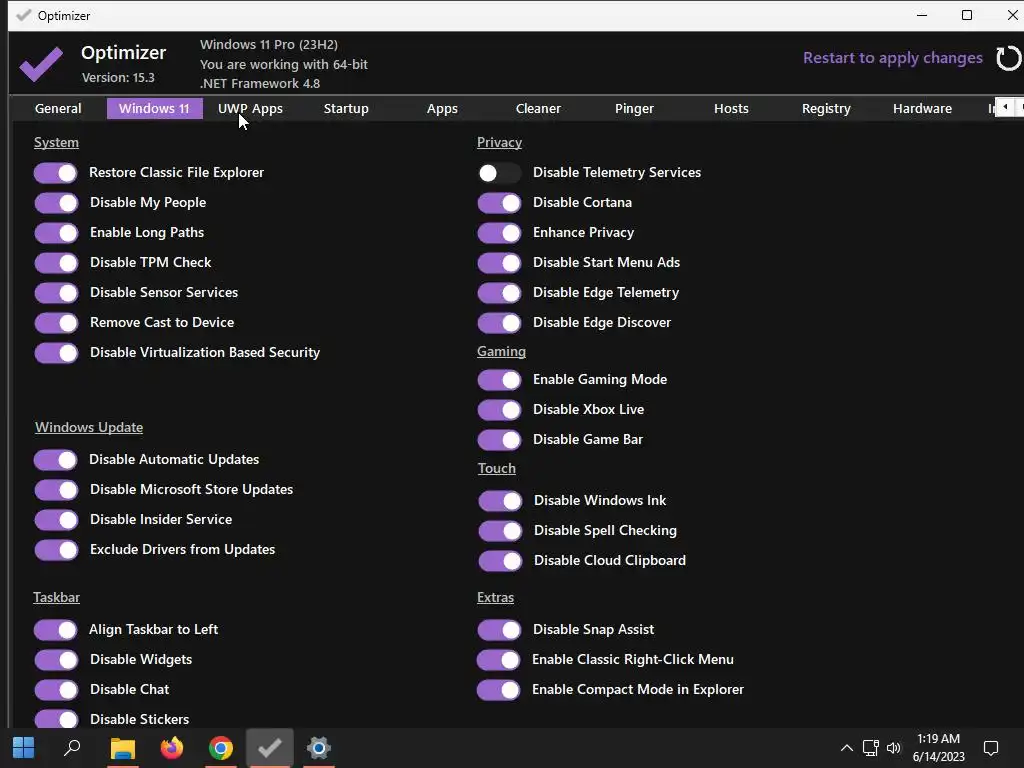Toggle Disable Chat switch
Viewport: 1024px width, 768px height.
(56, 690)
